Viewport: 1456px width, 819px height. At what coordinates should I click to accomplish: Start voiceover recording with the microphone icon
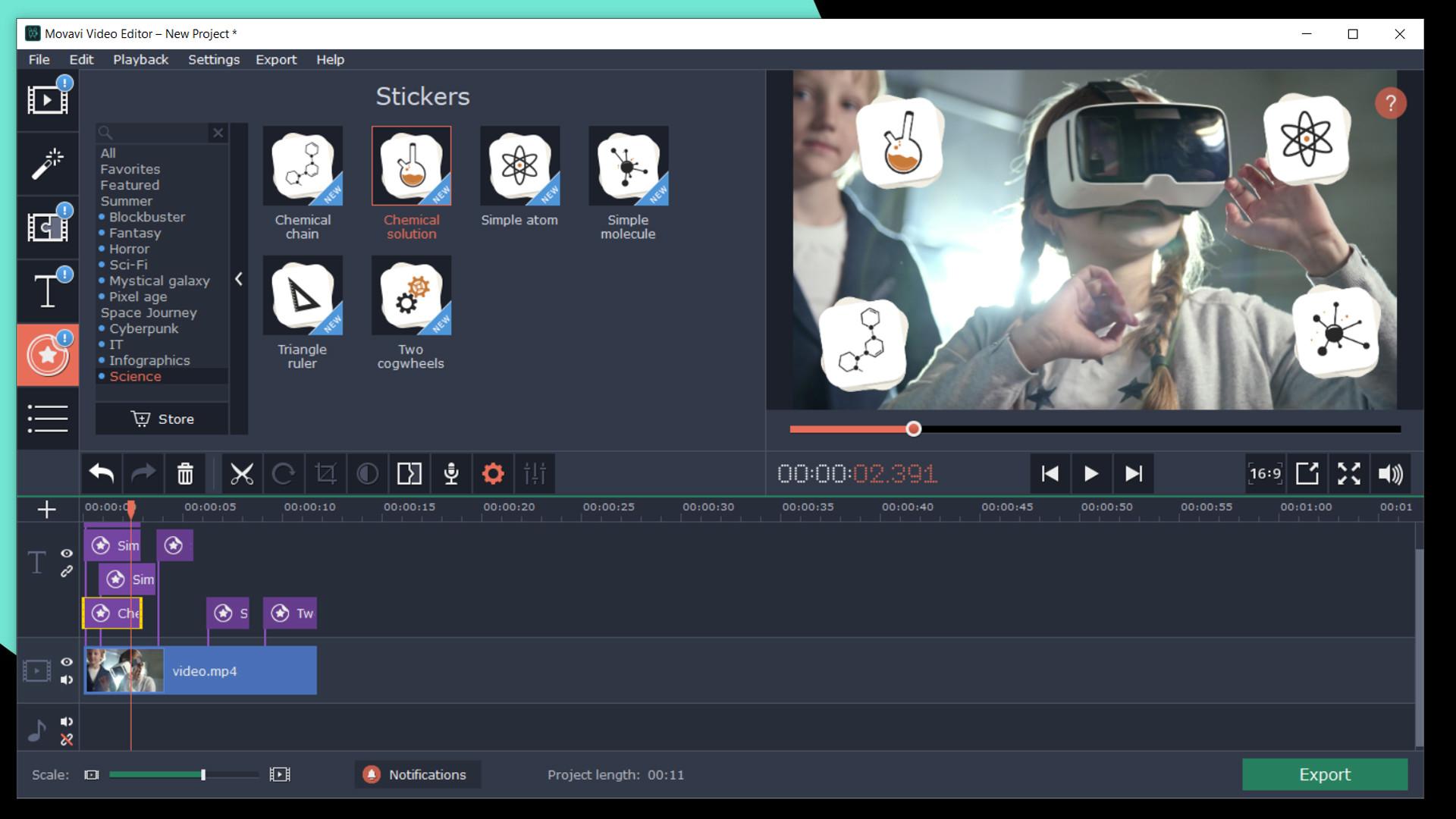[x=451, y=473]
